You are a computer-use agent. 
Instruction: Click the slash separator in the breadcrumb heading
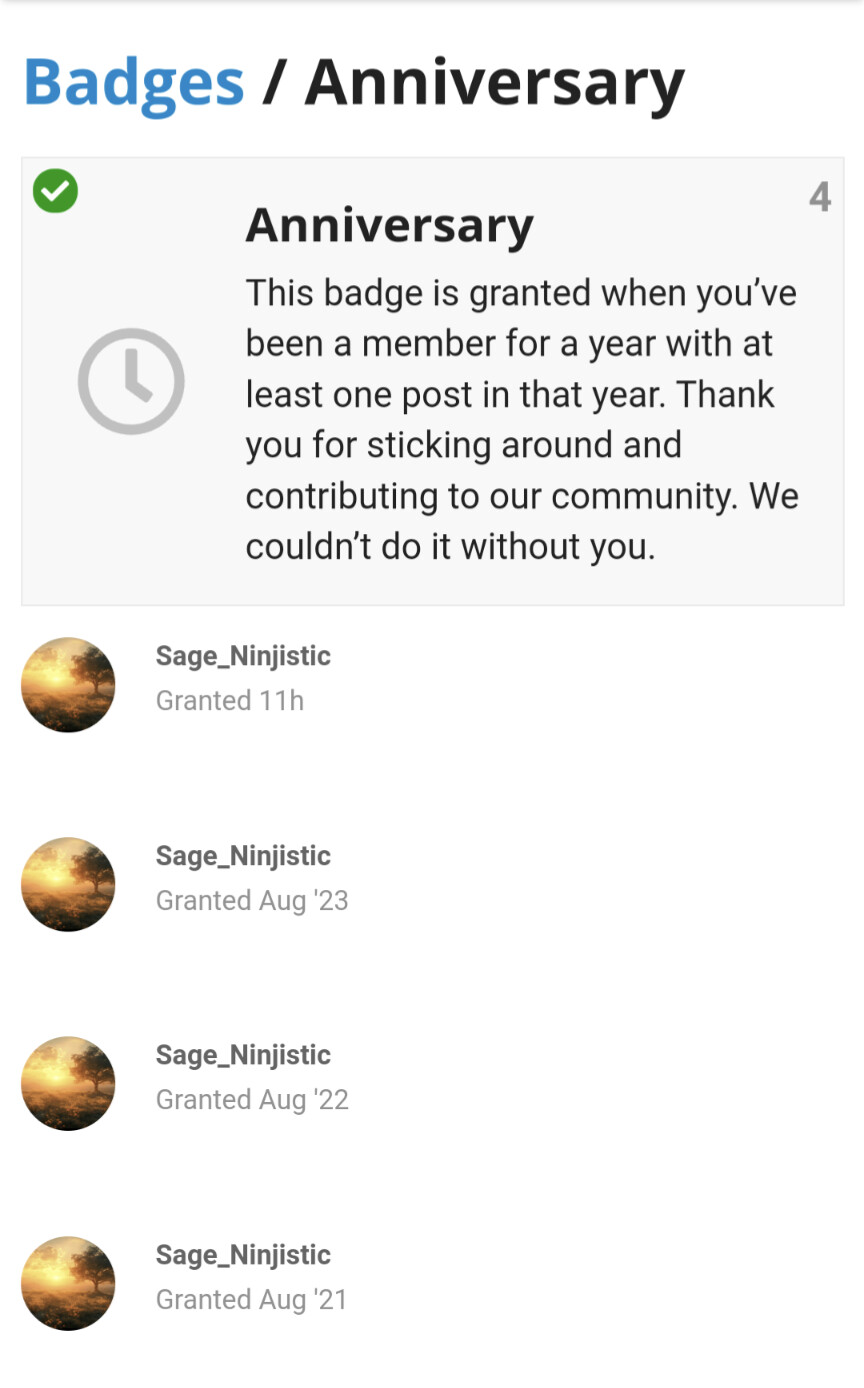(273, 82)
